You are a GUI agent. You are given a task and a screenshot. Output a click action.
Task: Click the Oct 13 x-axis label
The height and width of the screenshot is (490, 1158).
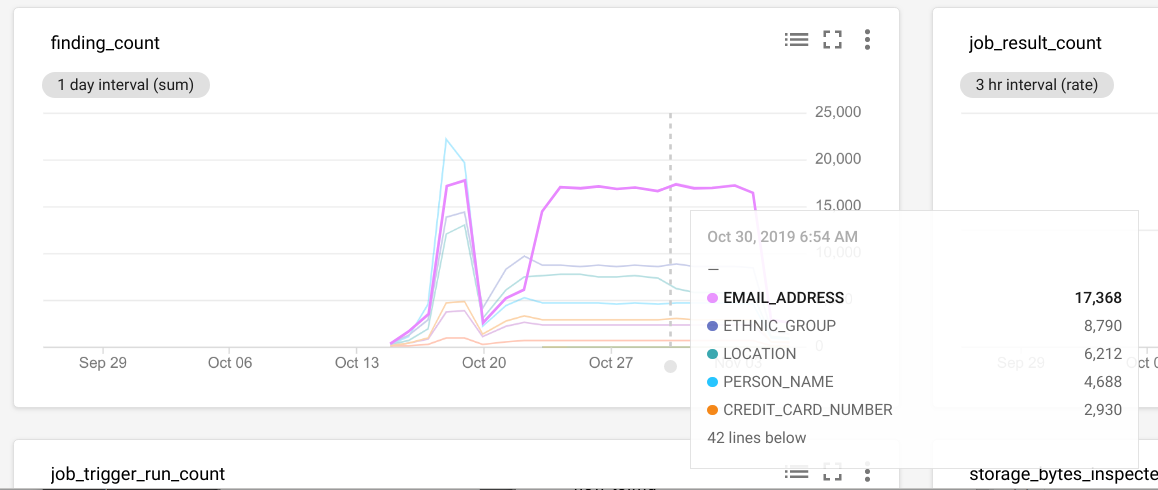pyautogui.click(x=357, y=363)
